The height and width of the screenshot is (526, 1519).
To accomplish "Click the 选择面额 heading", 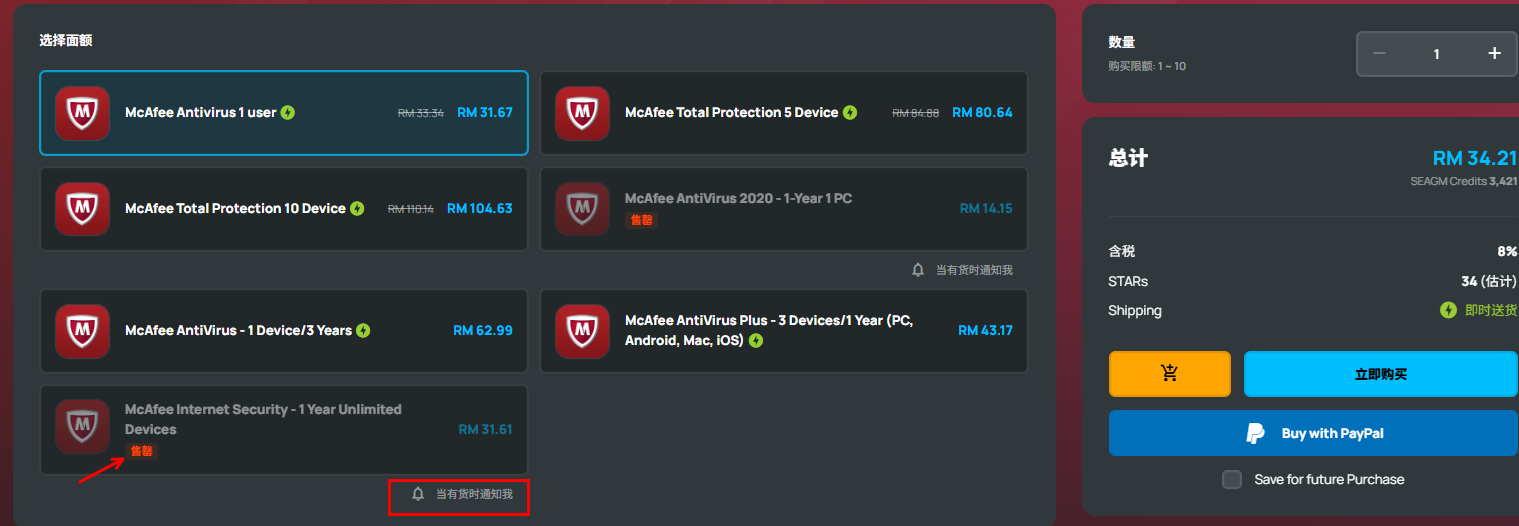I will (x=66, y=41).
